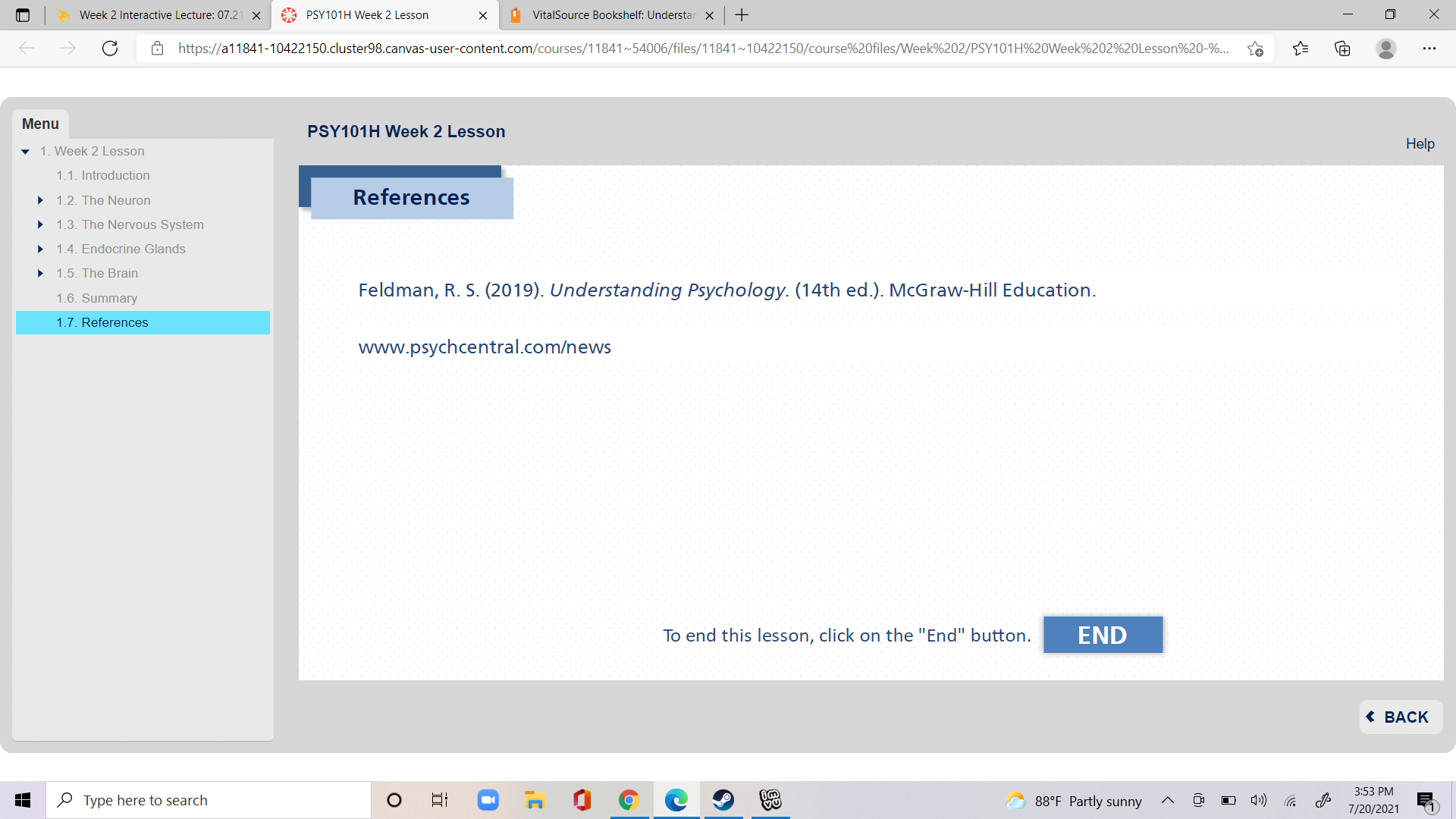
Task: Refresh the page with the reload icon
Action: pyautogui.click(x=110, y=49)
